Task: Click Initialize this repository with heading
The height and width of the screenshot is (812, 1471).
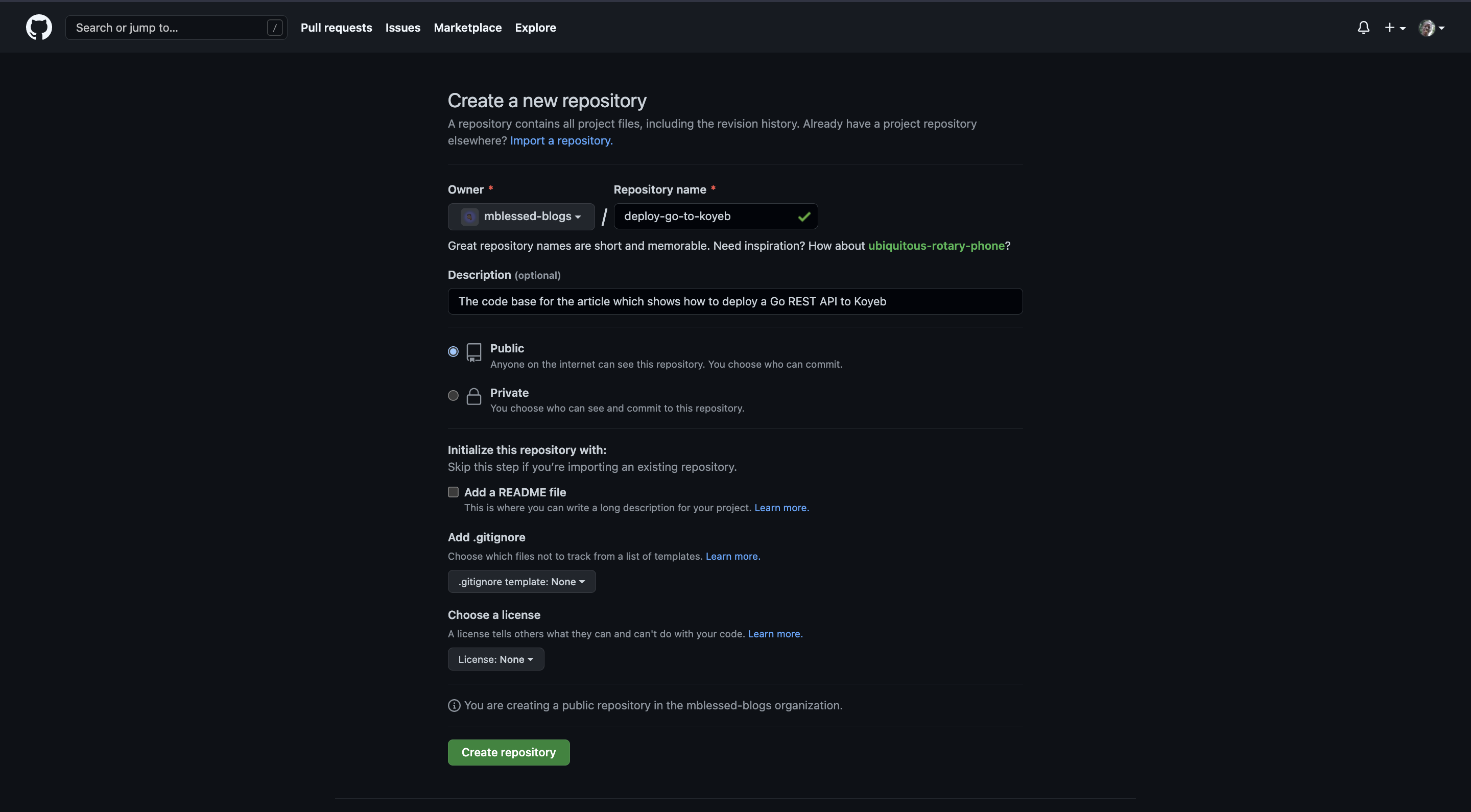Action: coord(527,450)
